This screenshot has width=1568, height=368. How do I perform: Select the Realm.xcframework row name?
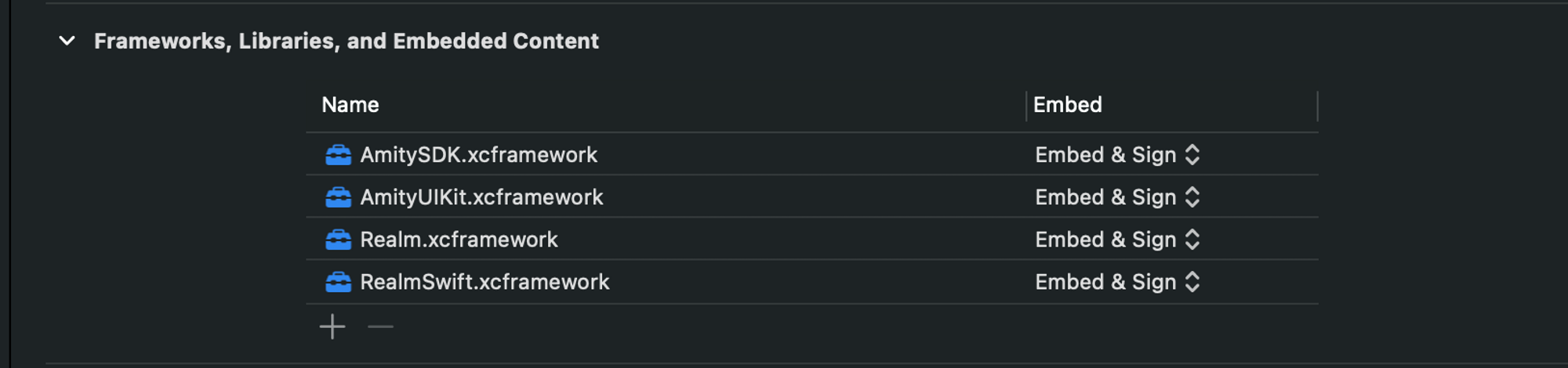click(459, 240)
